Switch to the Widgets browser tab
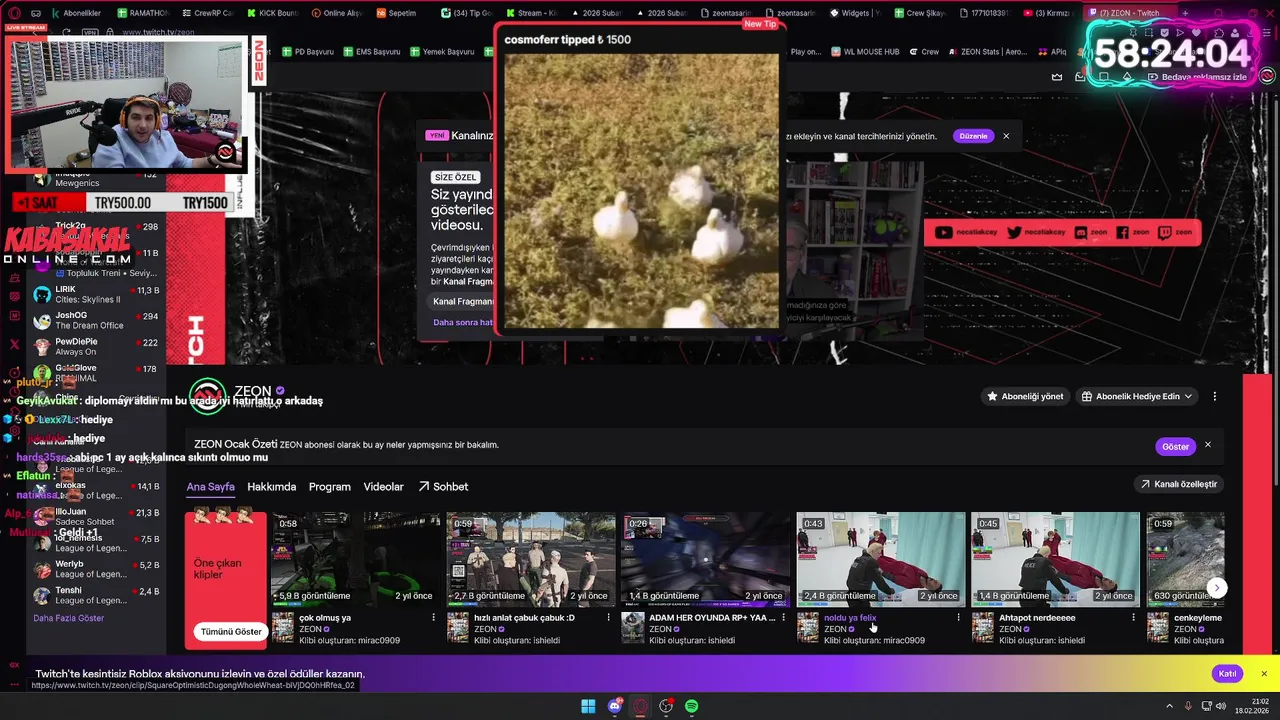The width and height of the screenshot is (1280, 720). tap(855, 13)
